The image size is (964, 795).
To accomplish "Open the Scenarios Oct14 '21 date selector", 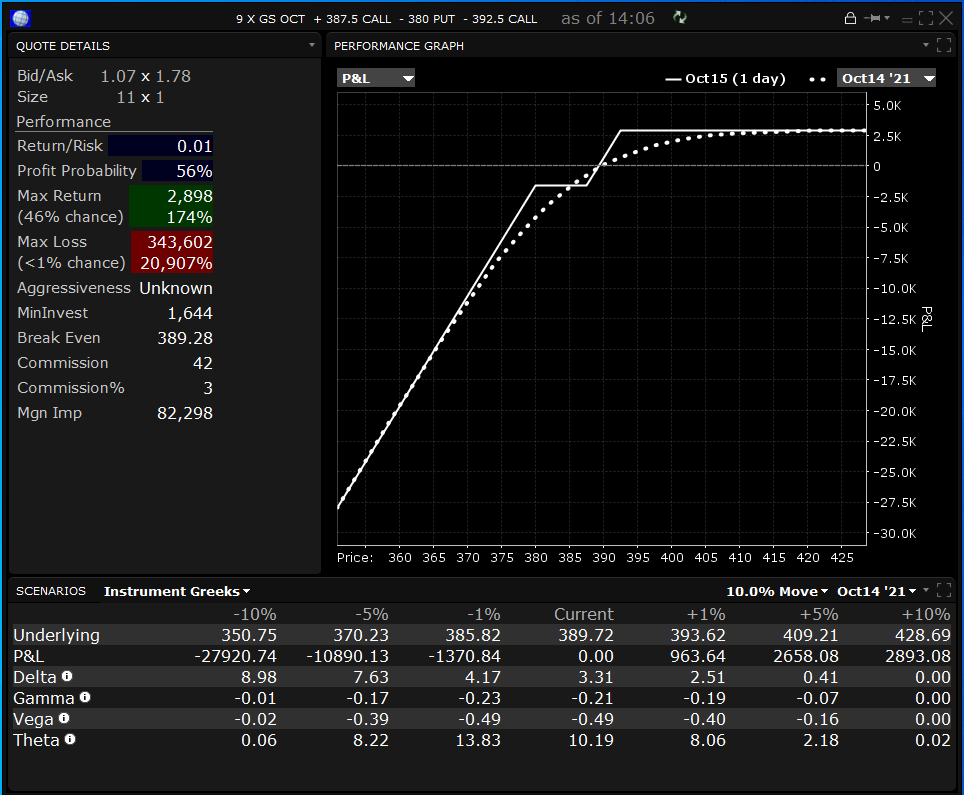I will tap(876, 591).
